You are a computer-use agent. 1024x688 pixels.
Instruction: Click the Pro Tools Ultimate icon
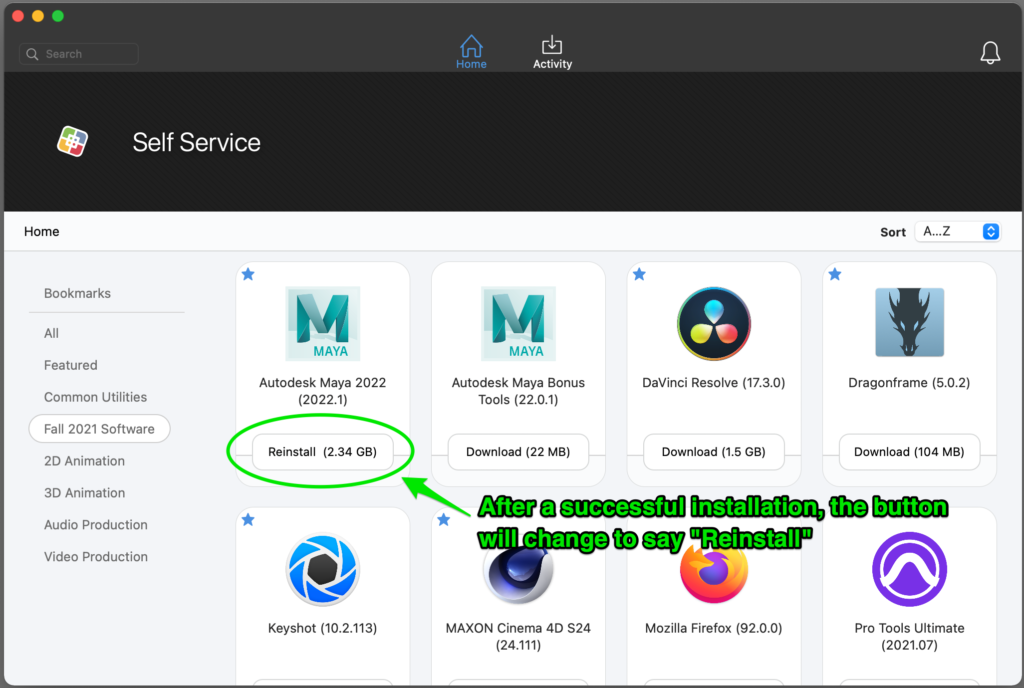(x=909, y=569)
